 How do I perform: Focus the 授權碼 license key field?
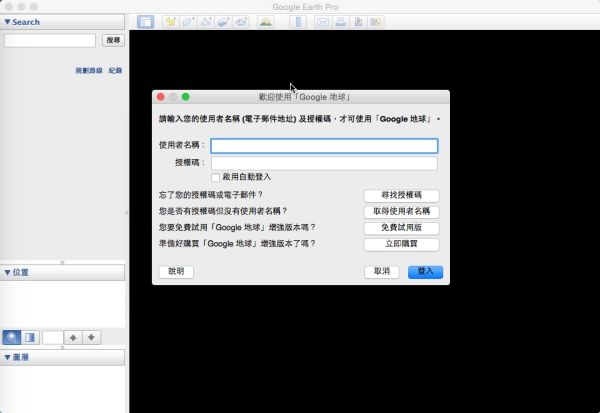pos(324,163)
